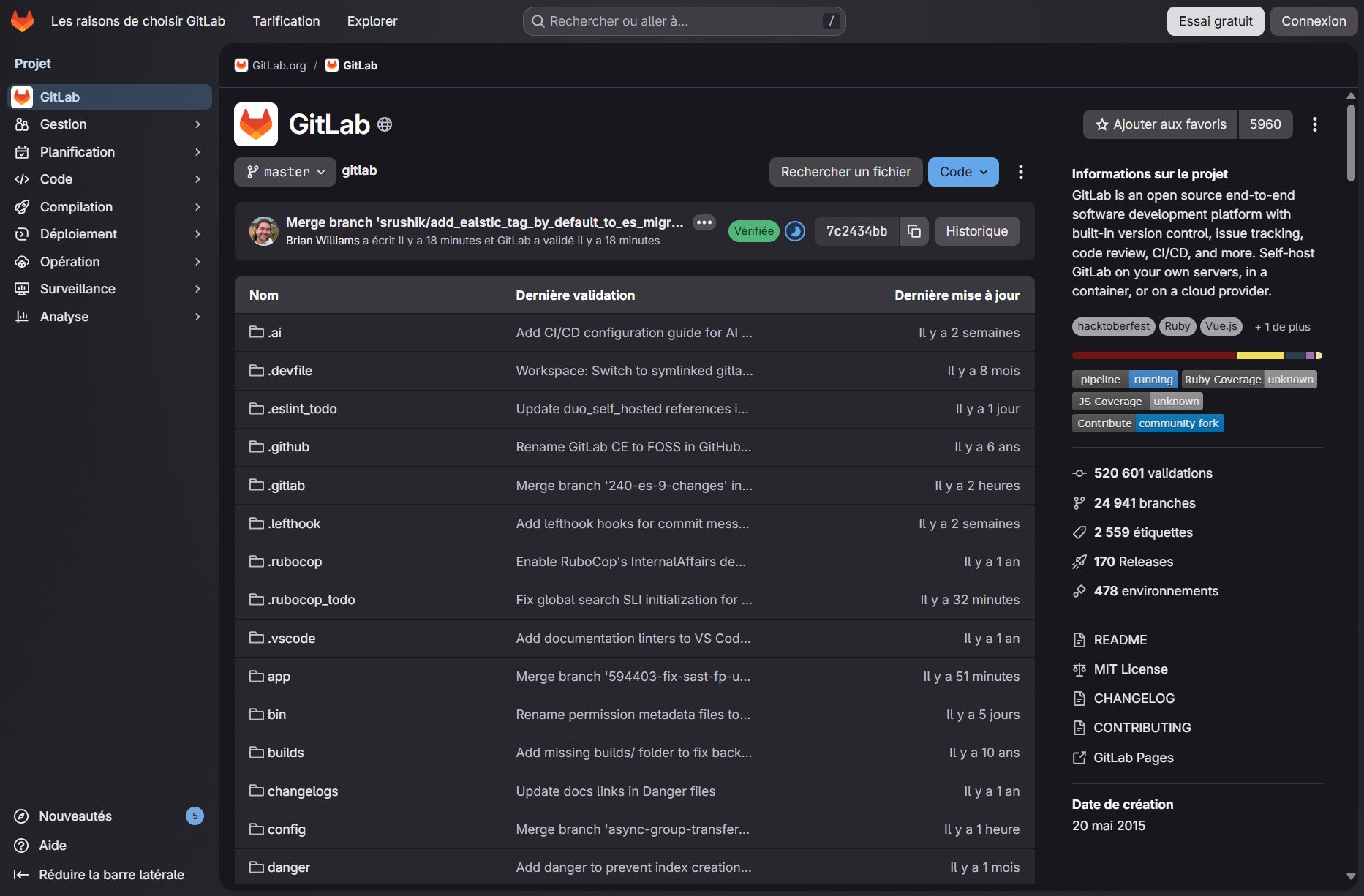This screenshot has width=1364, height=896.
Task: Open the MIT License link
Action: (1130, 669)
